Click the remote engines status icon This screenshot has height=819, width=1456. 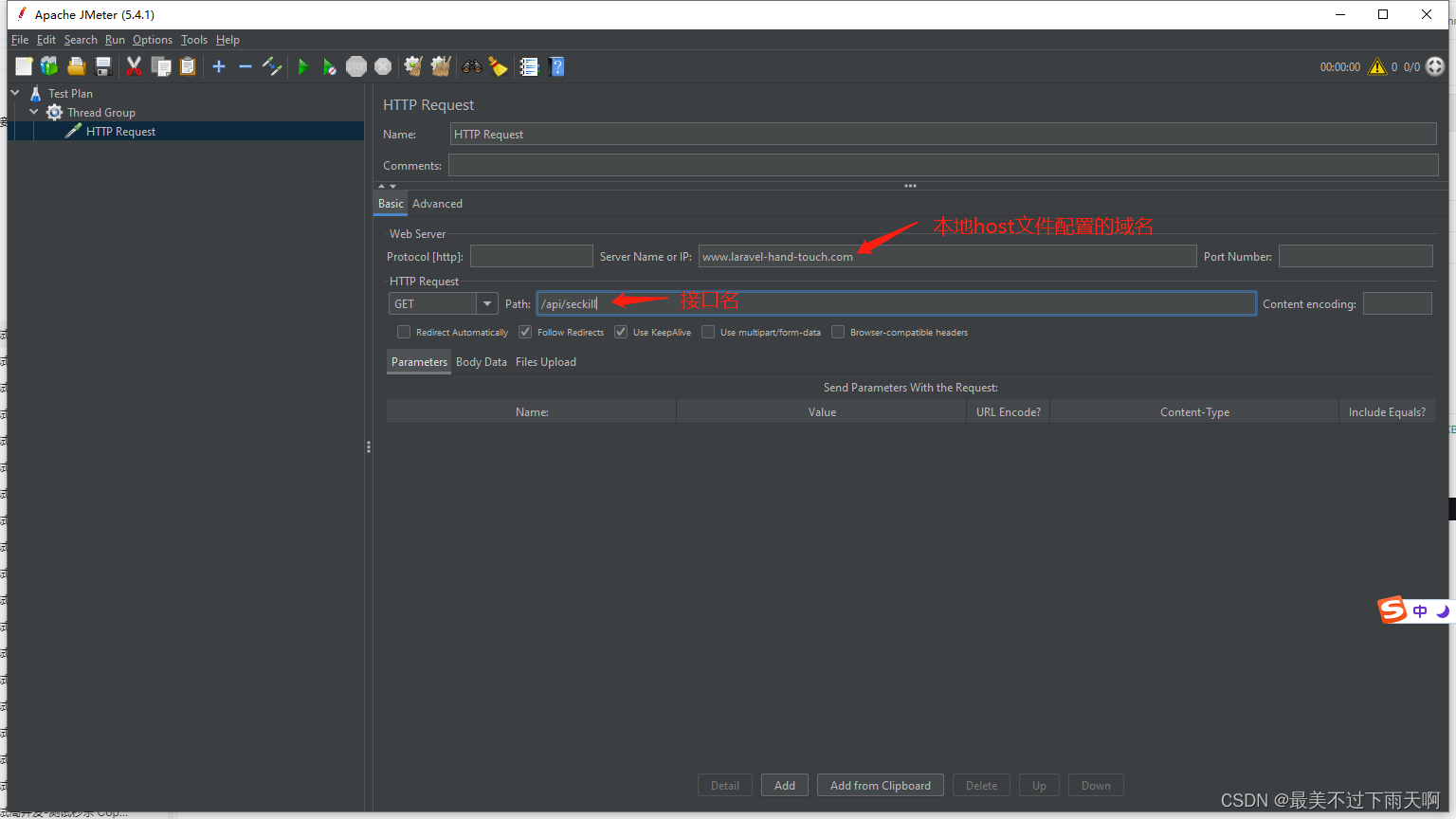coord(1435,66)
